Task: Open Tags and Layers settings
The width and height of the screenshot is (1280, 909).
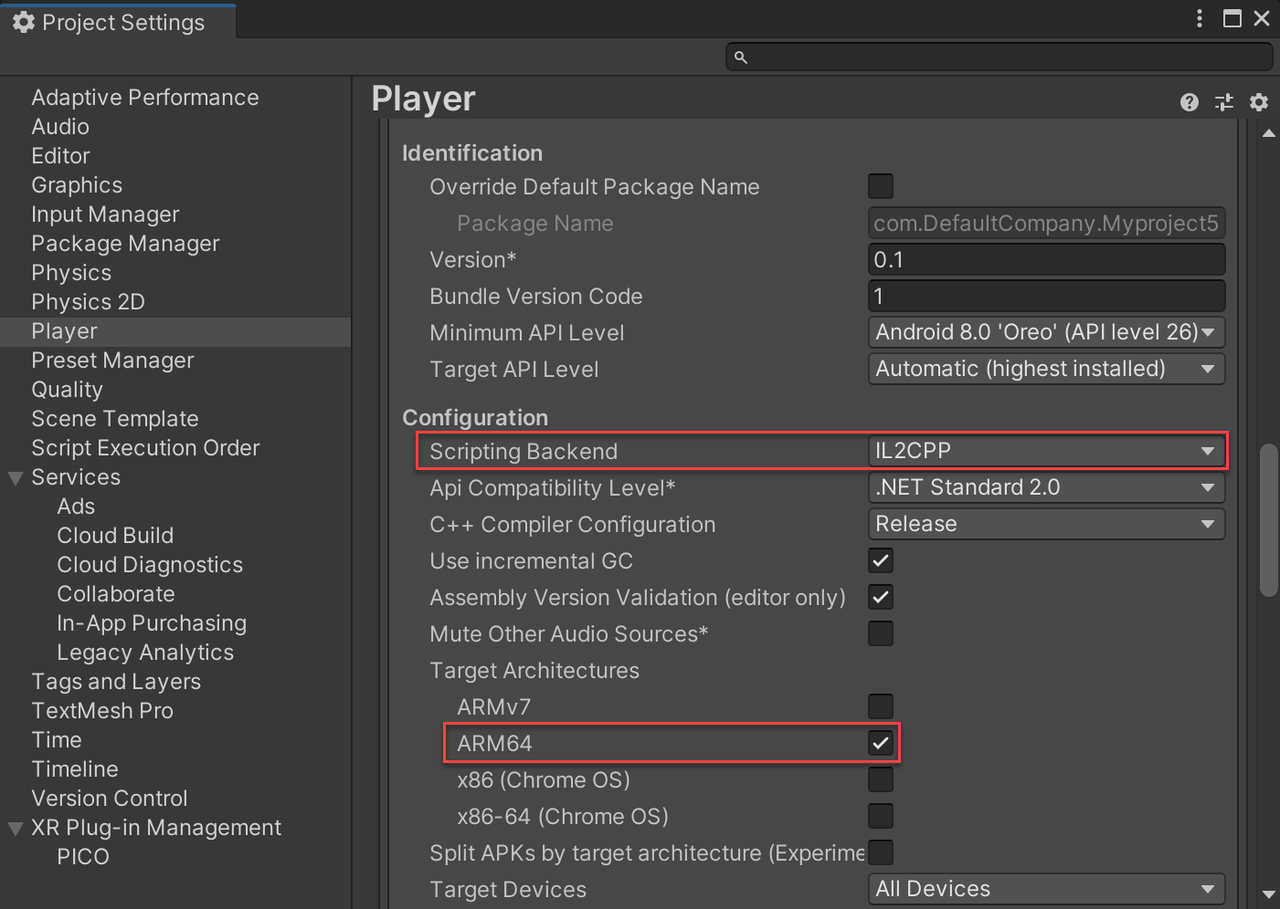Action: (116, 682)
